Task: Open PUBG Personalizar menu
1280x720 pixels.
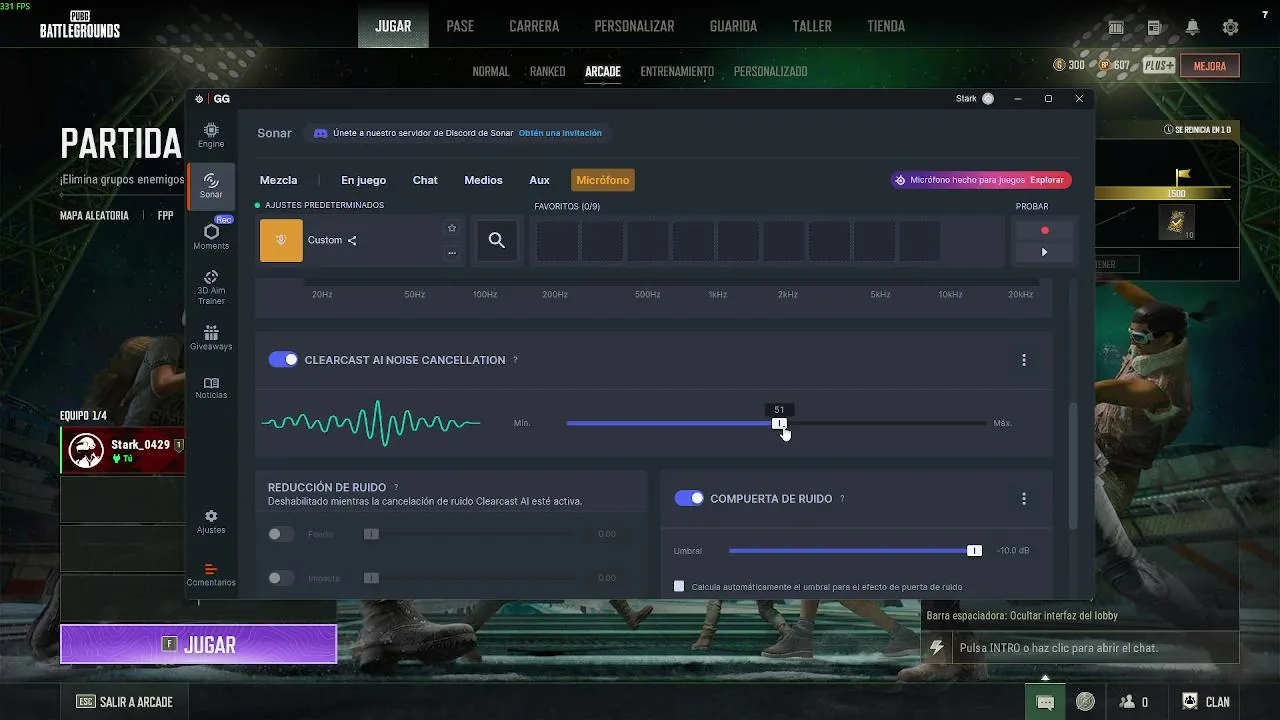Action: [634, 26]
